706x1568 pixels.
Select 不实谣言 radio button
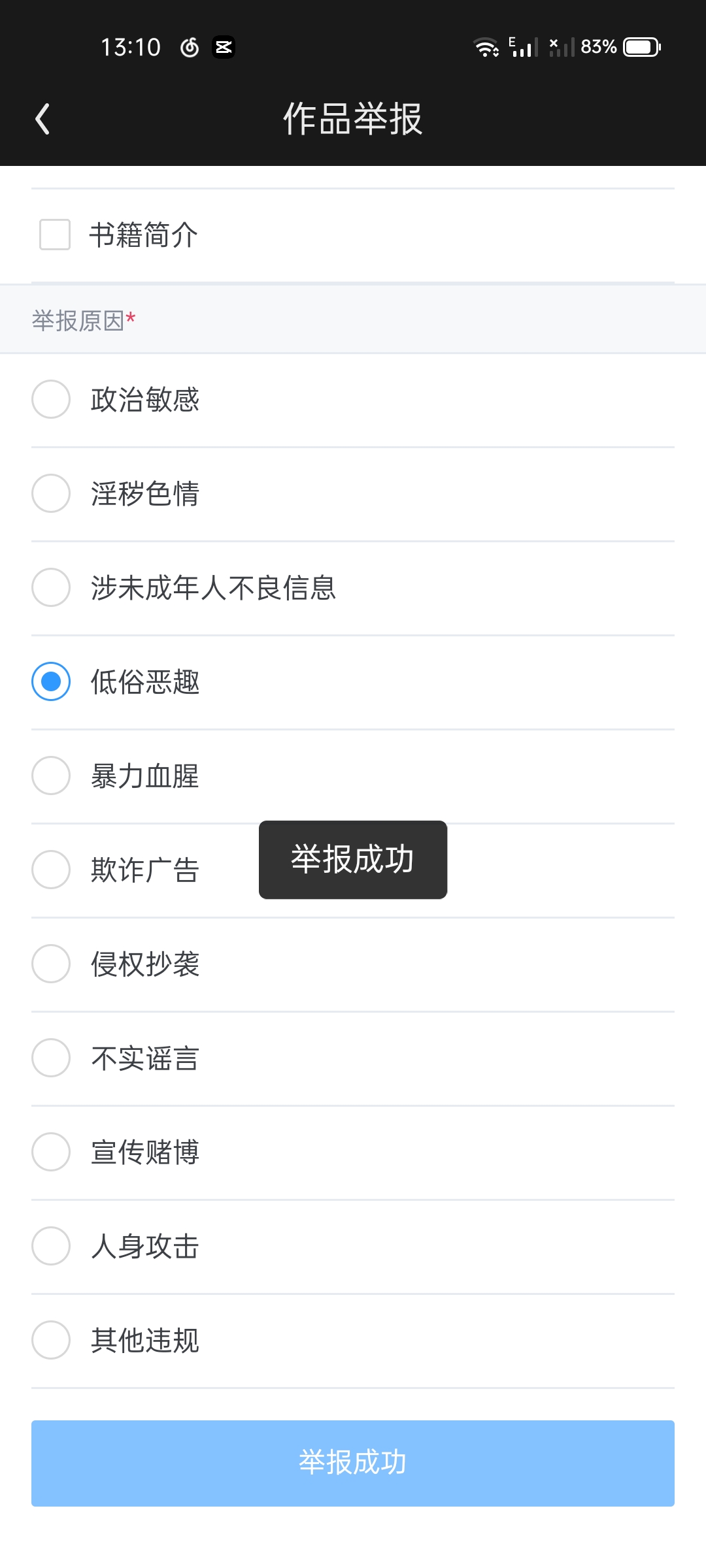tap(51, 1058)
